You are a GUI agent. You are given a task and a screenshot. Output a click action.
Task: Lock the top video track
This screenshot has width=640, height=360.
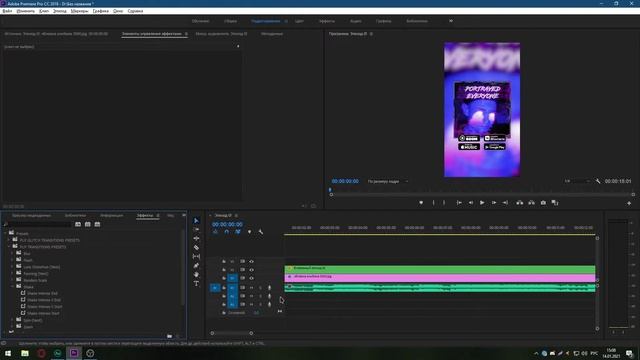pos(224,261)
